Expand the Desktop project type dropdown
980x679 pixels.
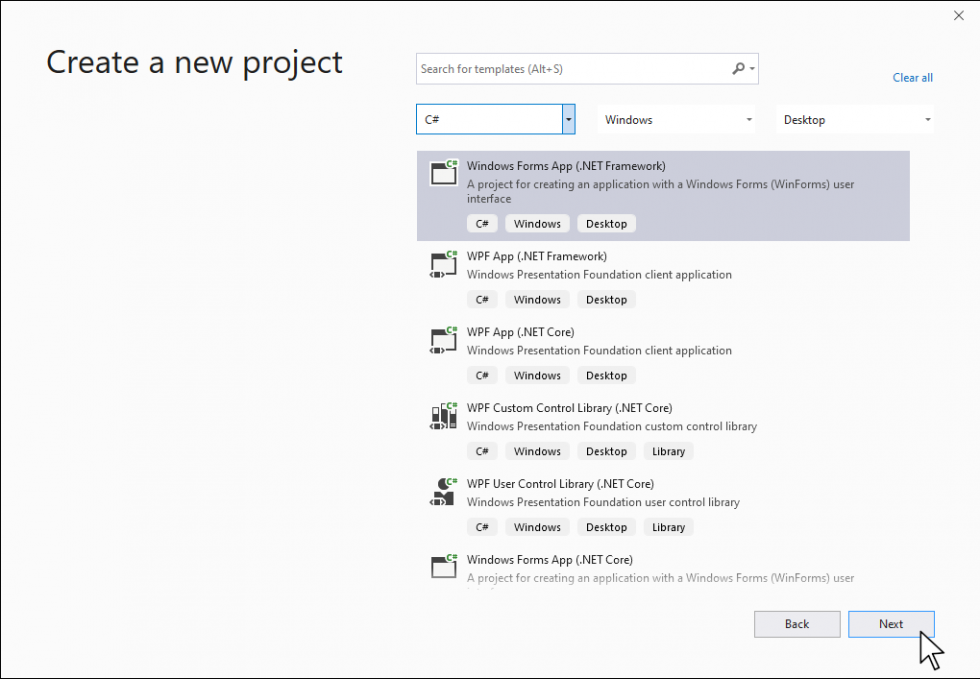click(857, 120)
